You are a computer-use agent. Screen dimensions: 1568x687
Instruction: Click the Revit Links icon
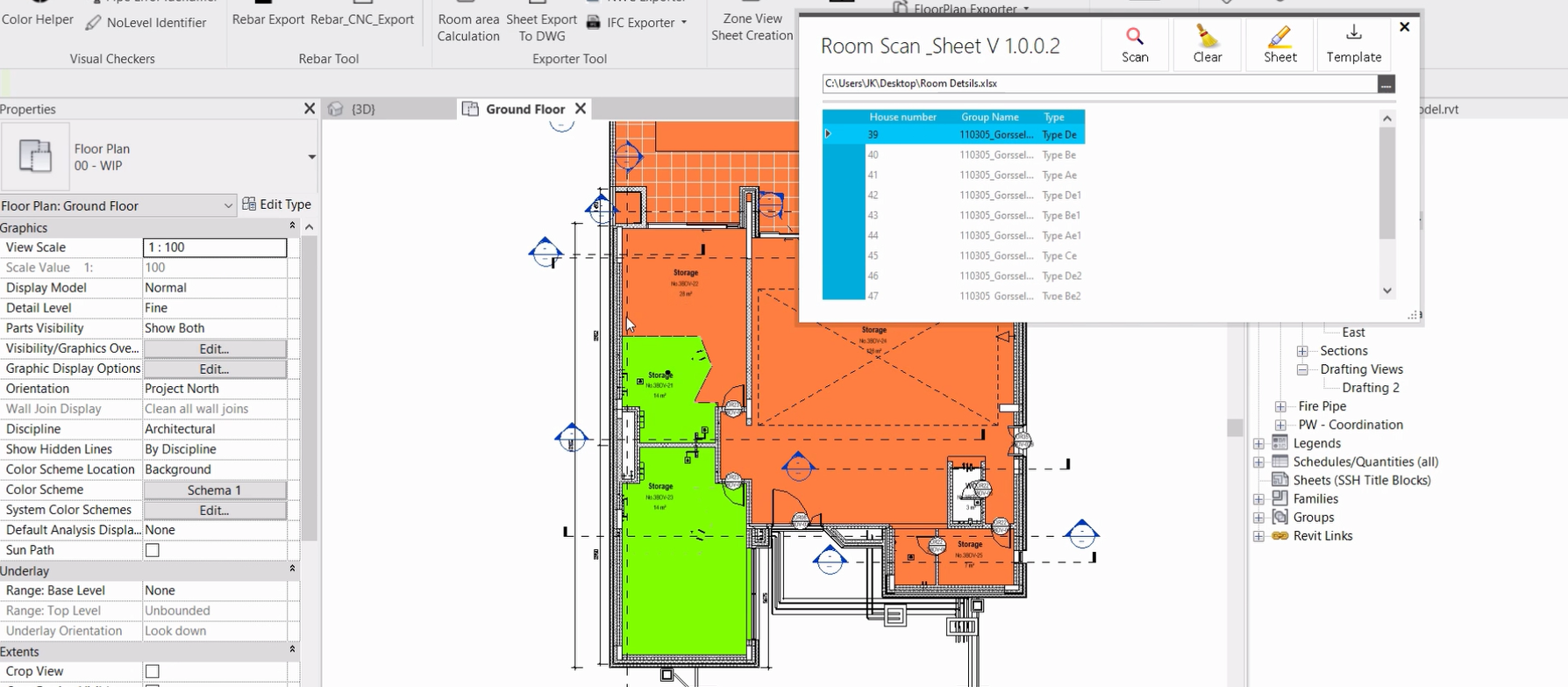(x=1279, y=536)
